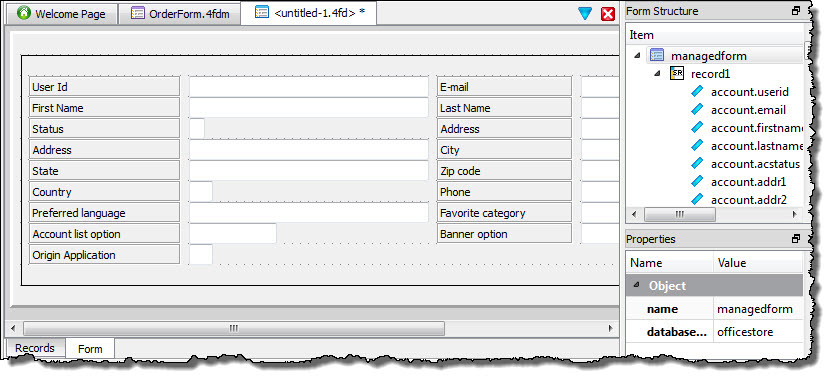
Task: Select the untitled-1.4fd tab
Action: tap(309, 13)
